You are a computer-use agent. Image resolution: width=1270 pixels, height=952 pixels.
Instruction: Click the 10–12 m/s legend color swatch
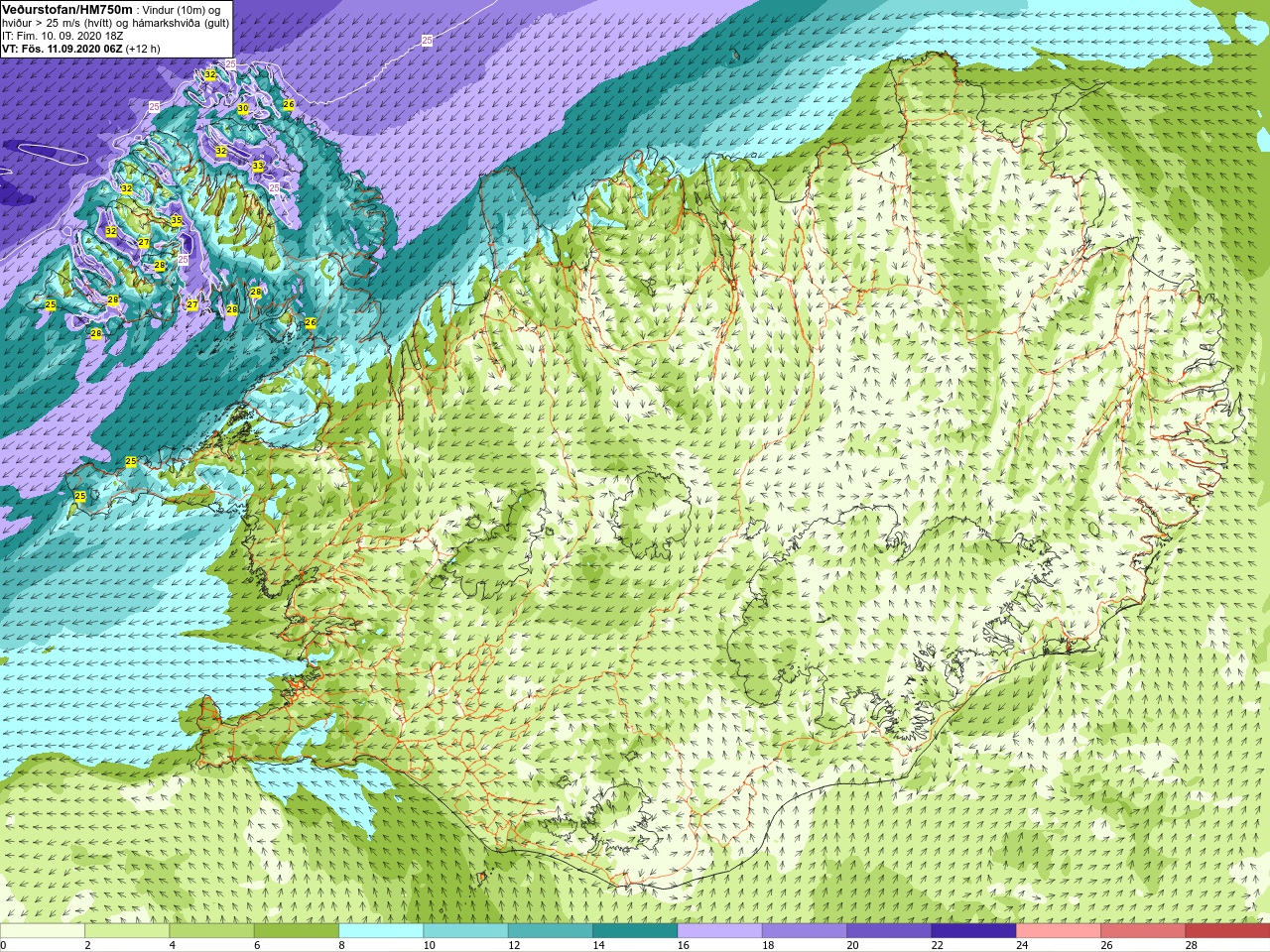click(x=465, y=931)
